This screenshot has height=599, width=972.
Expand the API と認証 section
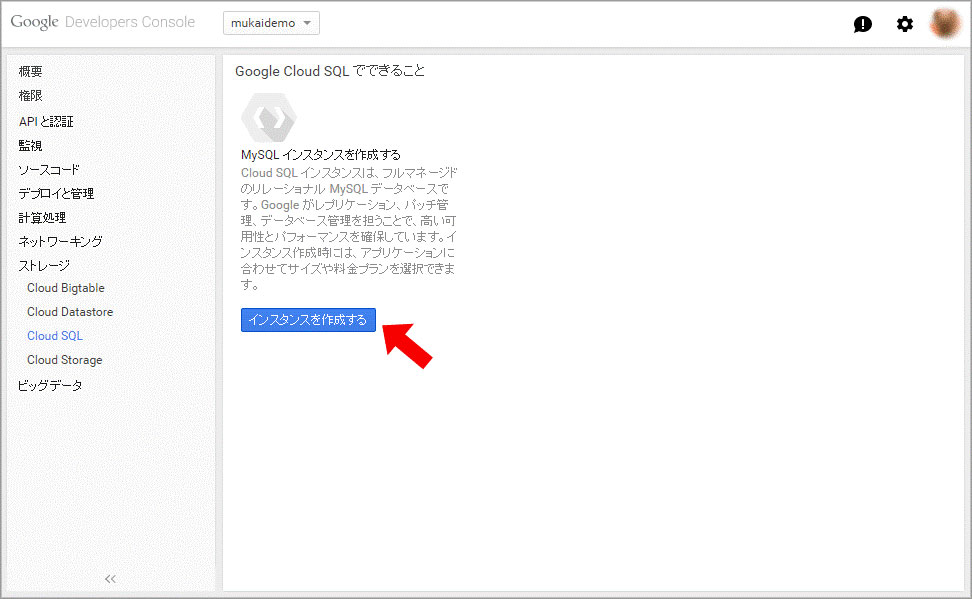46,122
